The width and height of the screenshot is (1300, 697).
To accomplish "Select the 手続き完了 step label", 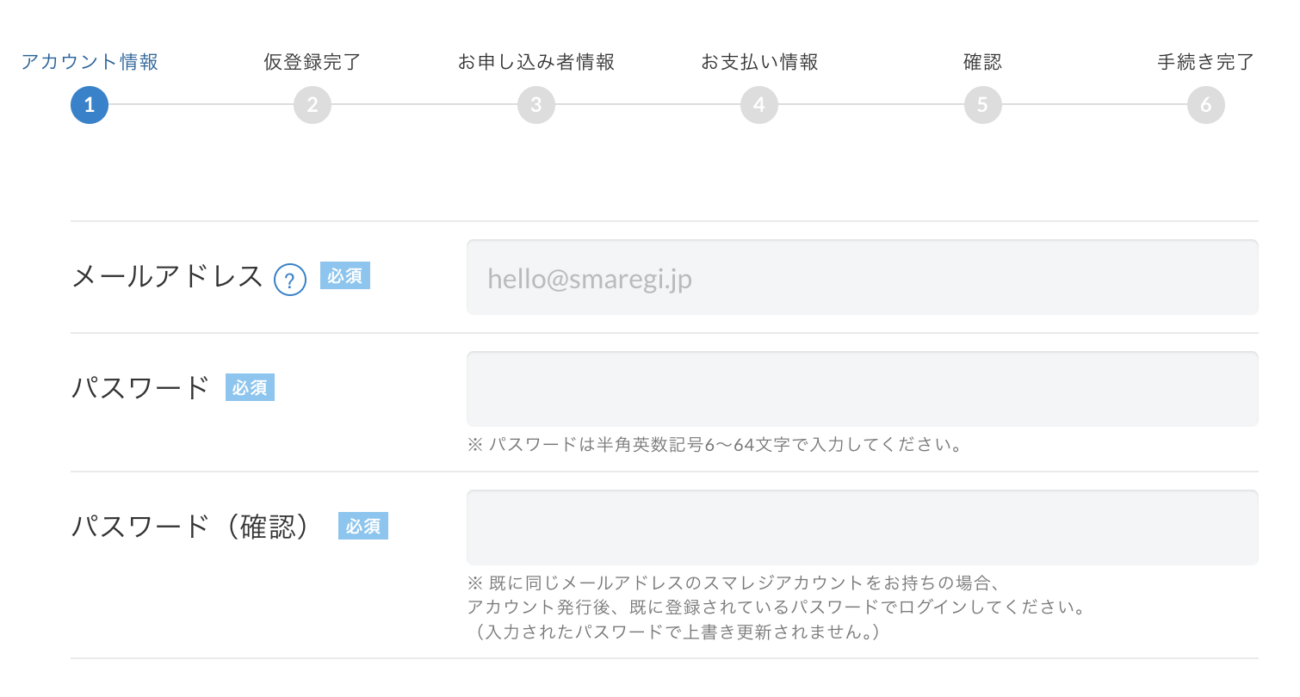I will pos(1206,62).
